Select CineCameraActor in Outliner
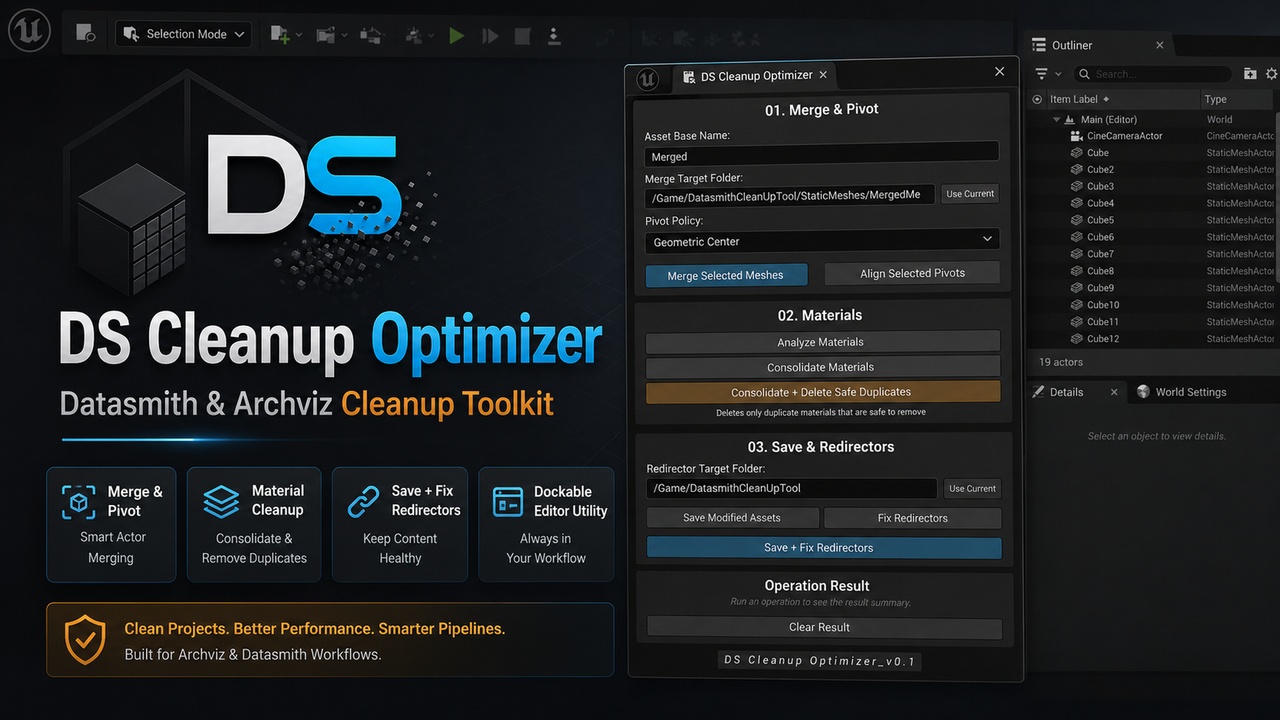The width and height of the screenshot is (1280, 720). (1151, 136)
